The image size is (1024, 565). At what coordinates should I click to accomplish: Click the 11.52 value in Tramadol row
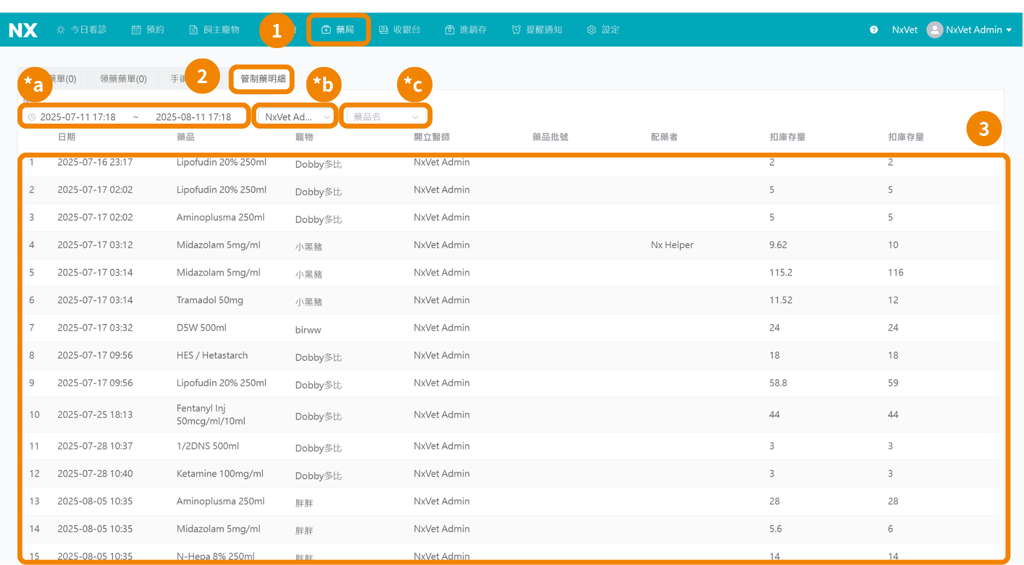click(x=780, y=300)
